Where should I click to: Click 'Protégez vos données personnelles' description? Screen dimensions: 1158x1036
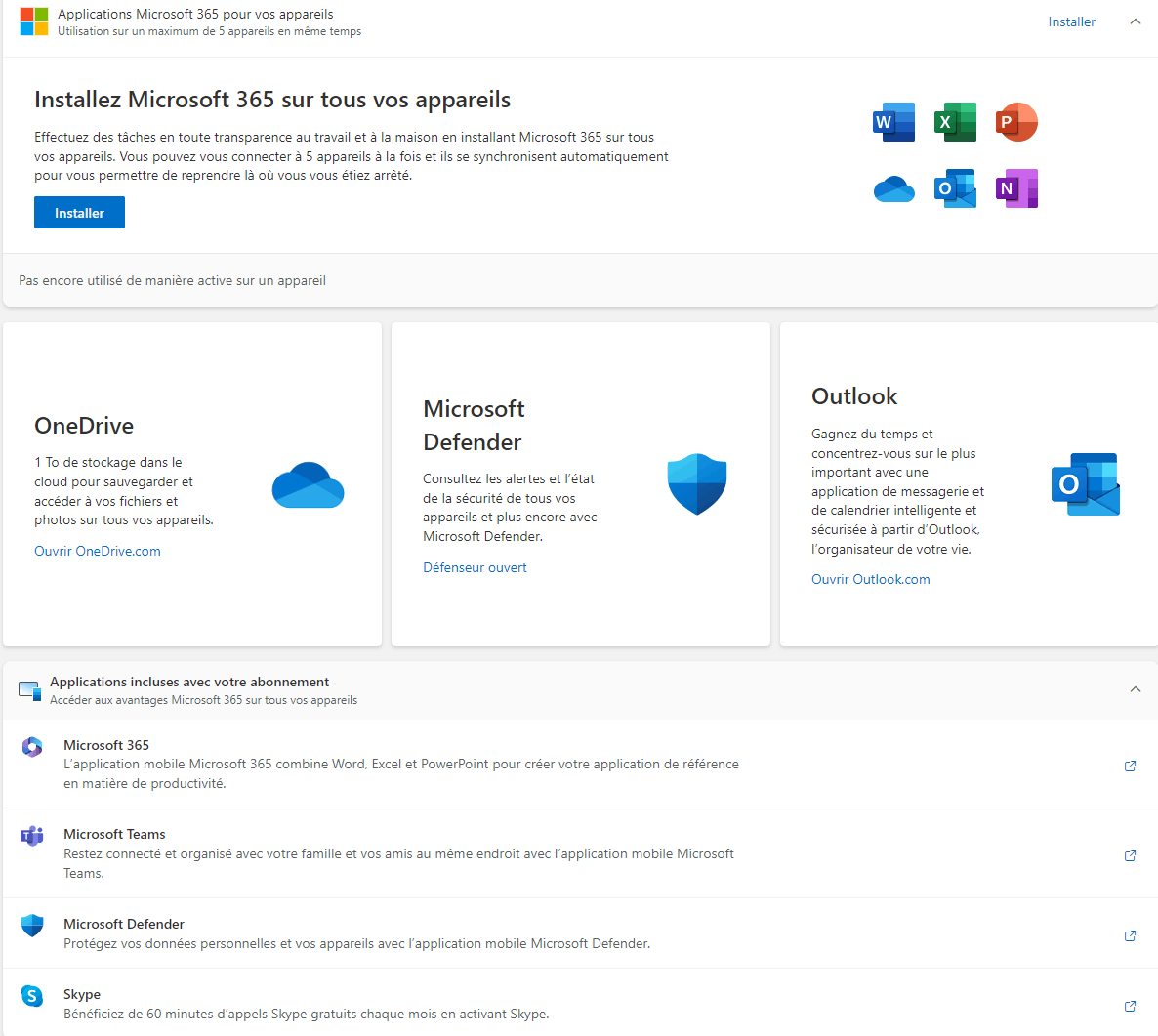click(356, 943)
